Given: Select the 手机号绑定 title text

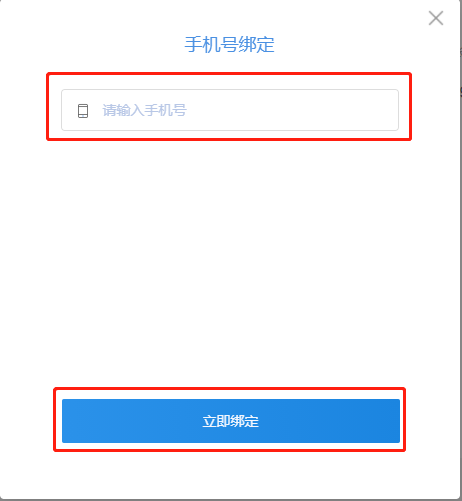Looking at the screenshot, I should tap(230, 44).
